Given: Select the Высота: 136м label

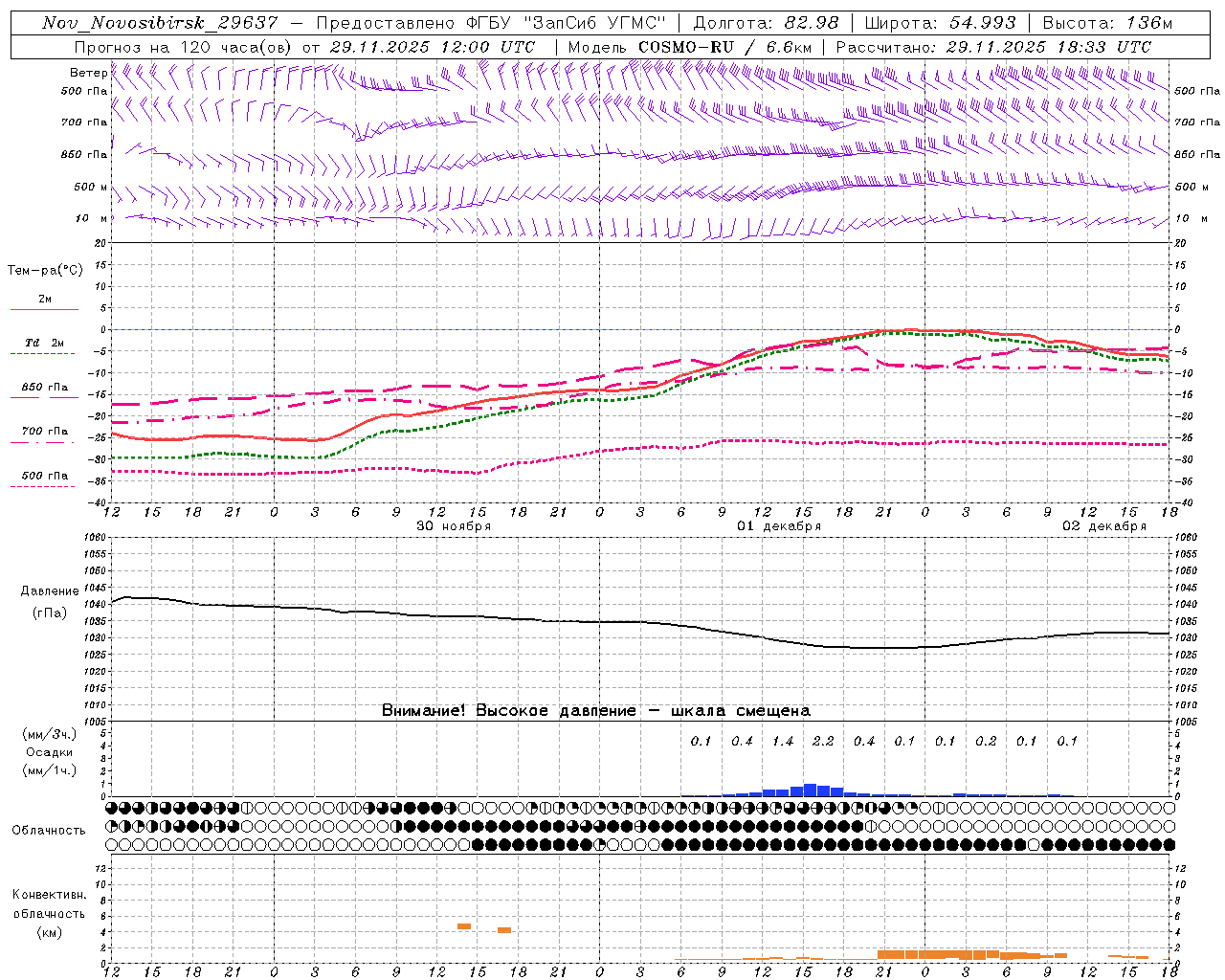Looking at the screenshot, I should [1107, 23].
